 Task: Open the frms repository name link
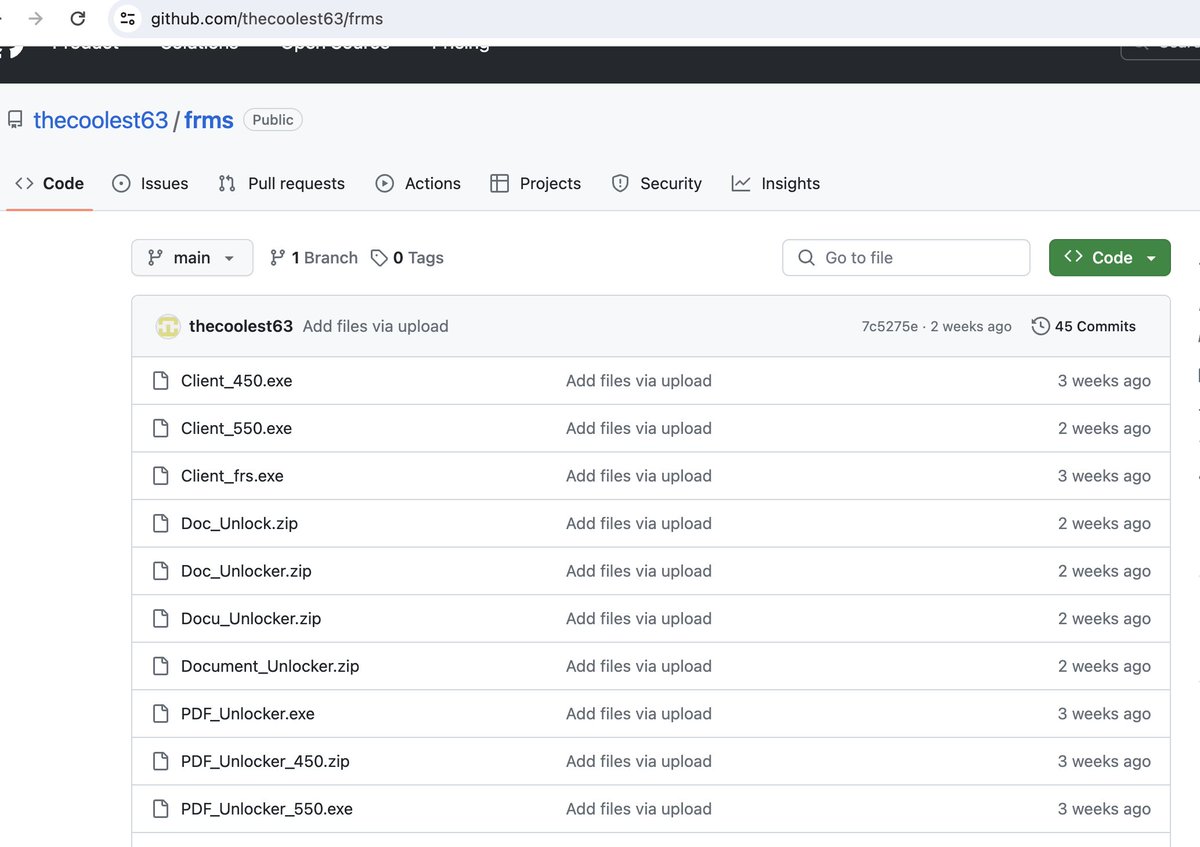pos(209,120)
